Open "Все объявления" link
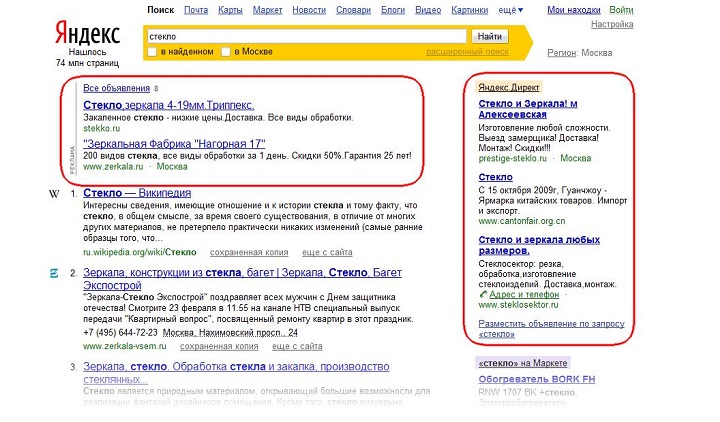720x422 pixels. (x=117, y=88)
